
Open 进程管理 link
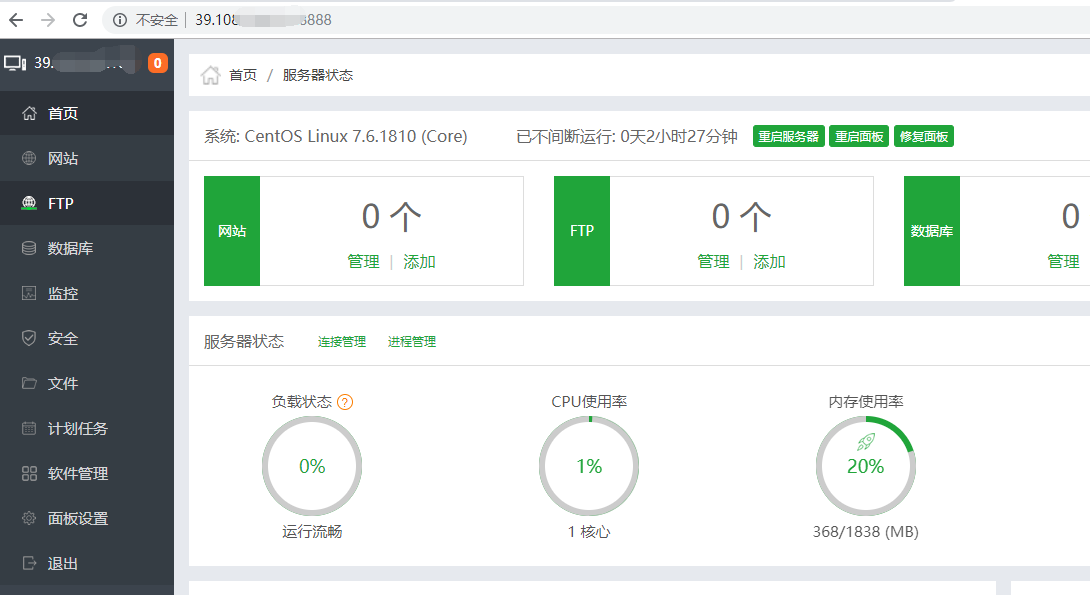(412, 341)
